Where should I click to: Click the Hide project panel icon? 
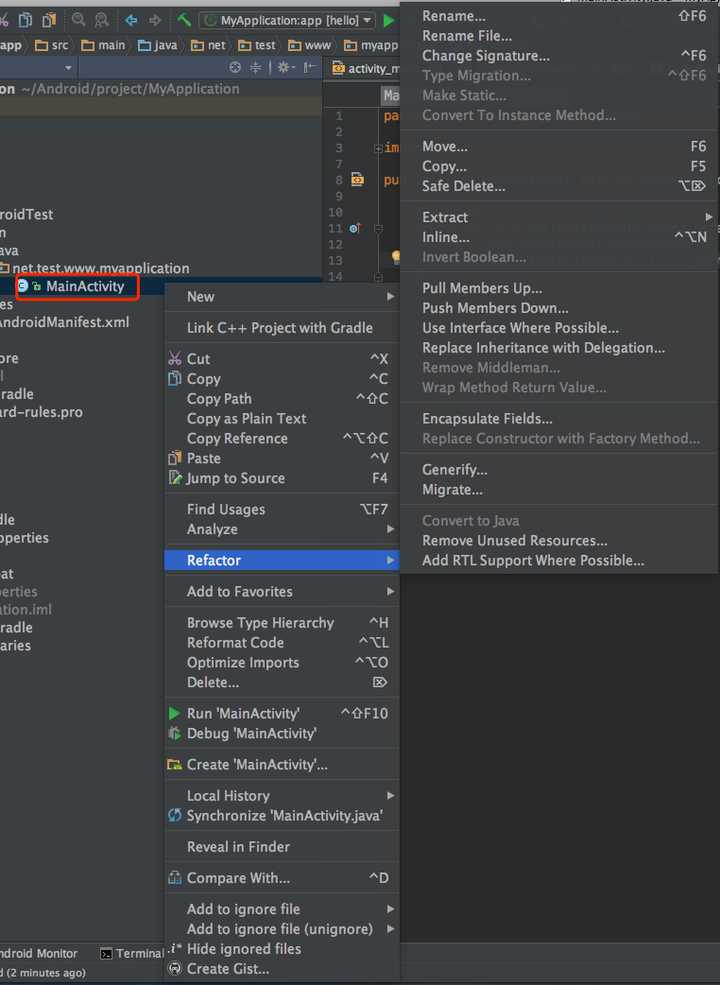(310, 67)
